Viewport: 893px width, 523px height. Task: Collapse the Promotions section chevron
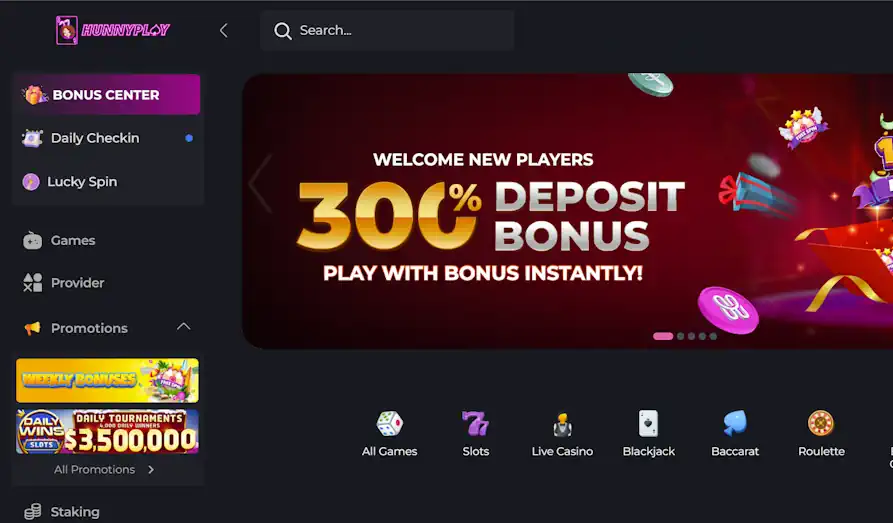point(183,327)
